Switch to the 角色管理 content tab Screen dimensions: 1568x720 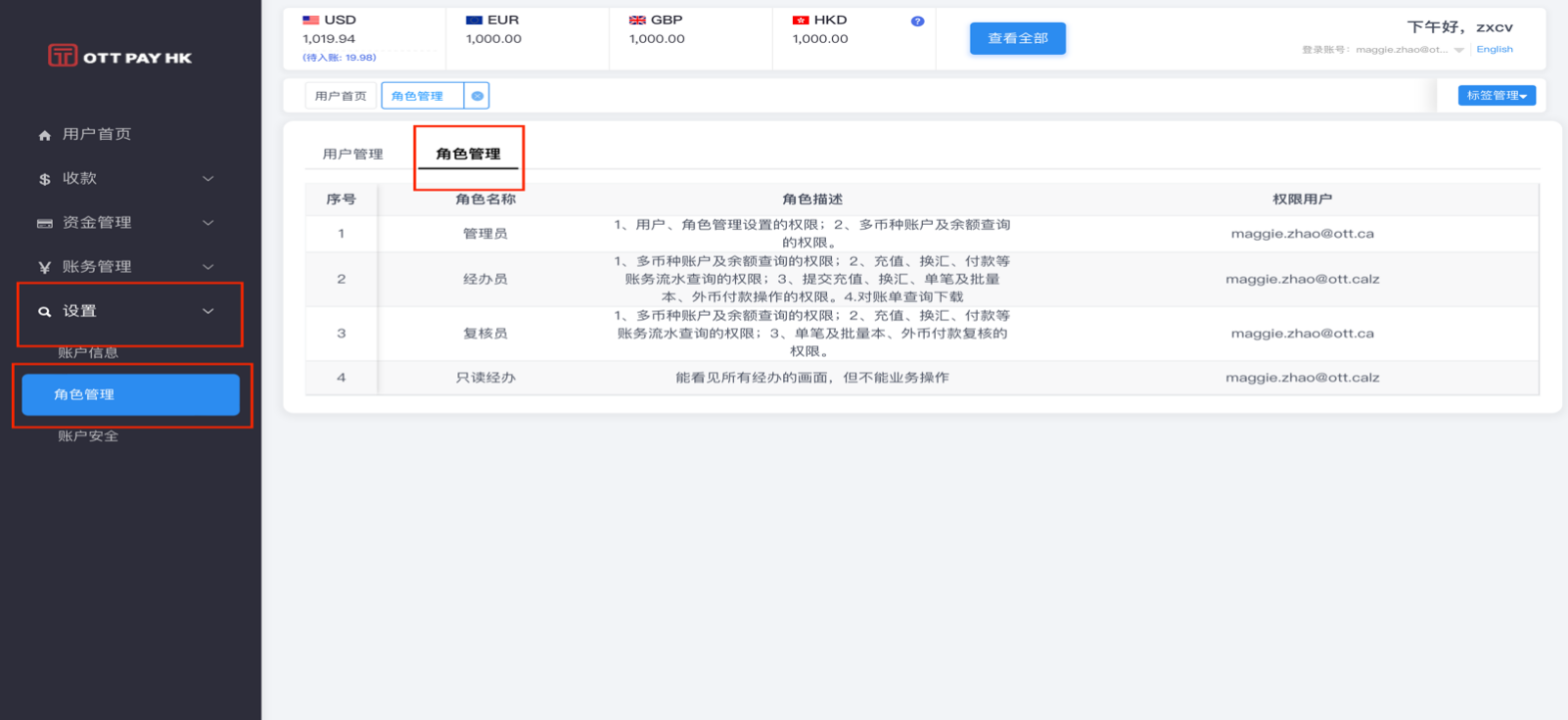(468, 154)
